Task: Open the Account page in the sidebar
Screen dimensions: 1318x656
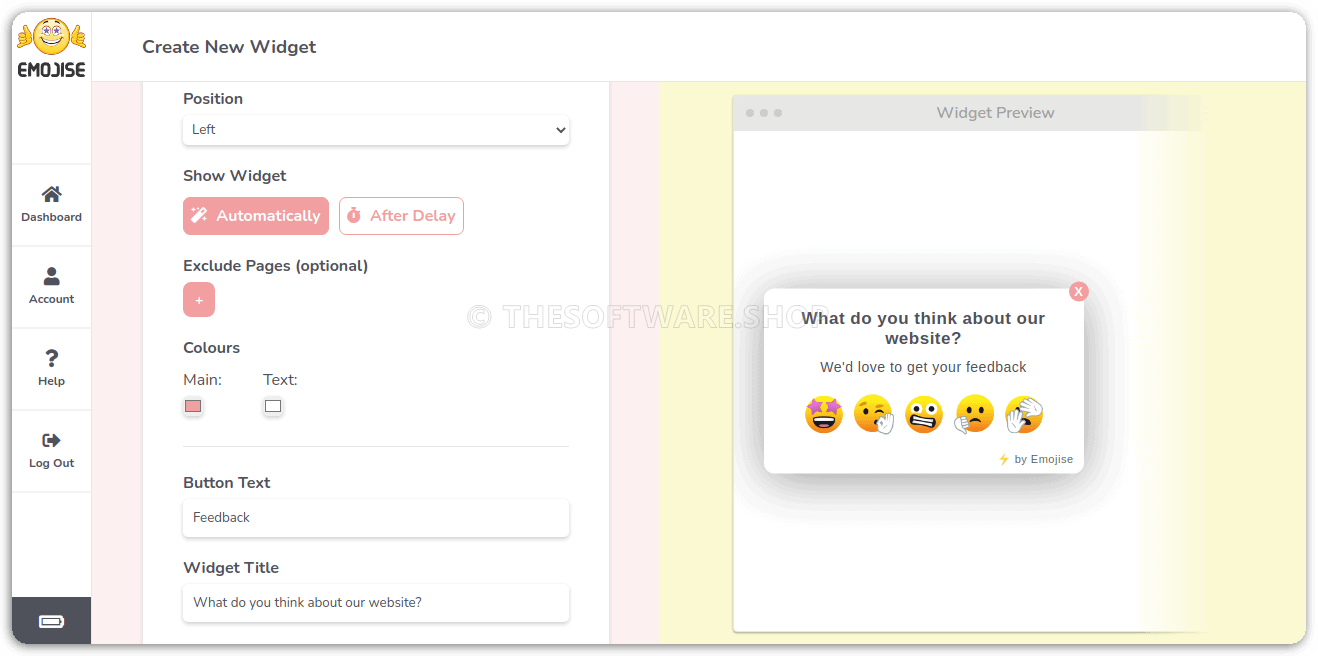Action: 52,286
